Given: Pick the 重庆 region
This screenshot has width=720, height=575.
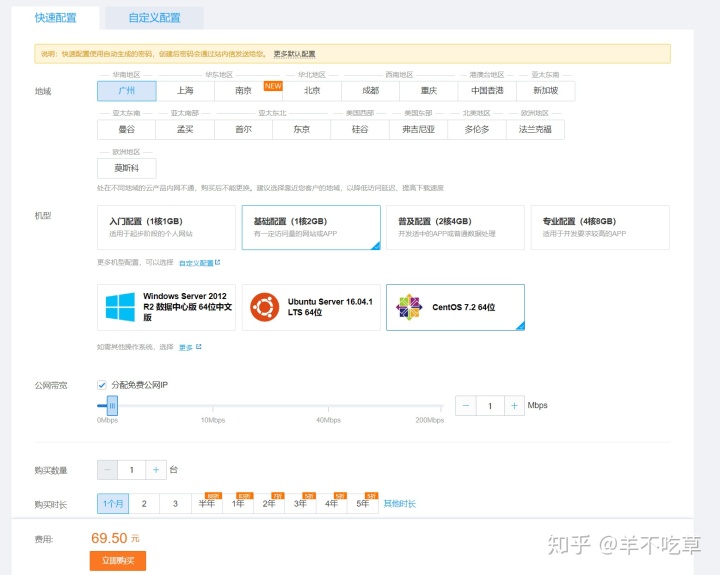Looking at the screenshot, I should pos(429,91).
